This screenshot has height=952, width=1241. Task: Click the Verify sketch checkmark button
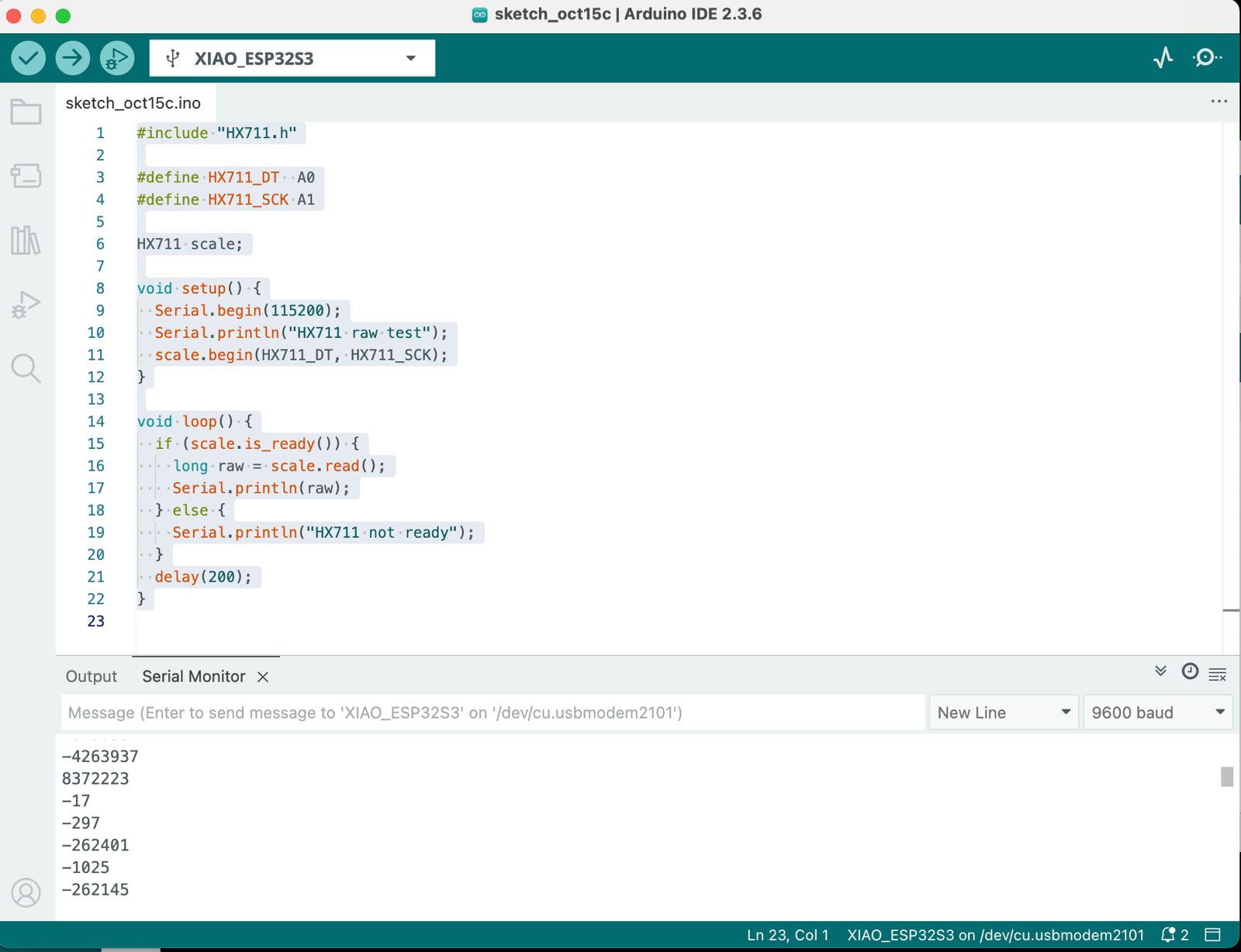pyautogui.click(x=29, y=58)
